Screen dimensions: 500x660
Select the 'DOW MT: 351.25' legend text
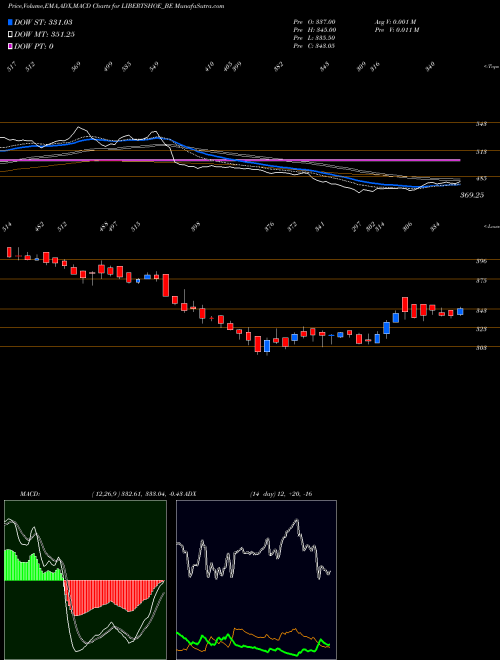[44, 35]
